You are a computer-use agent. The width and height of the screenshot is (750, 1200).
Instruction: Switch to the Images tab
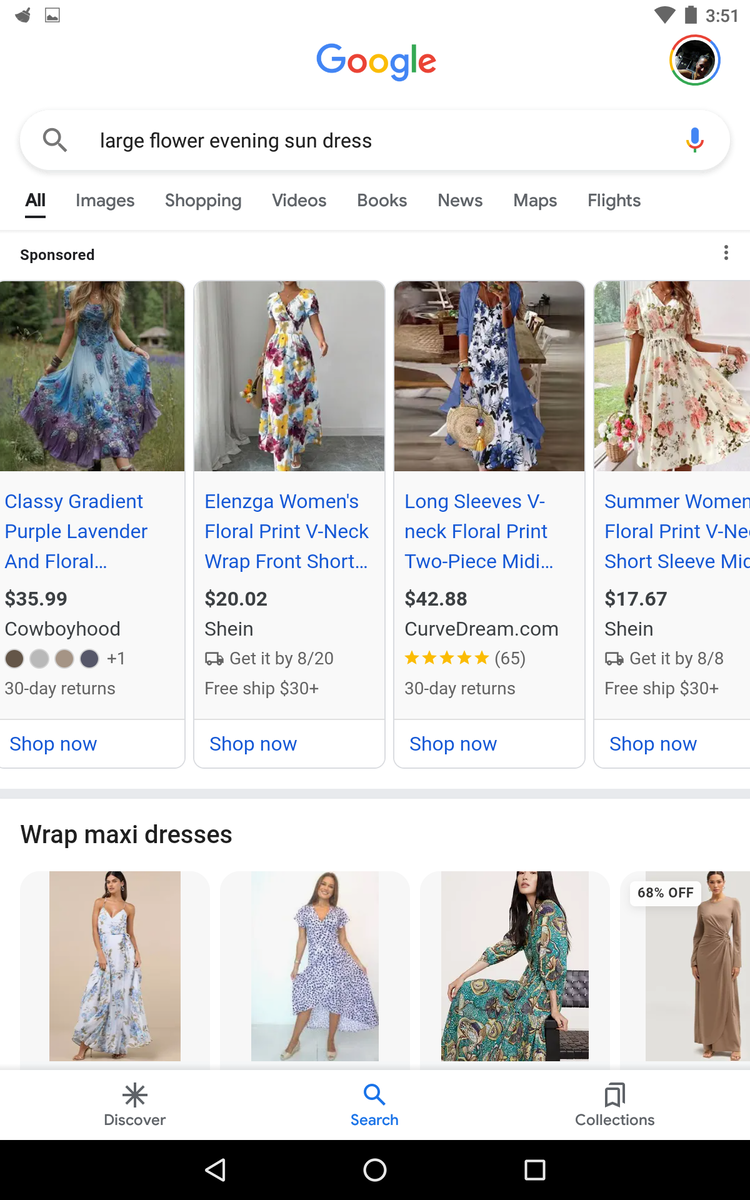[105, 201]
